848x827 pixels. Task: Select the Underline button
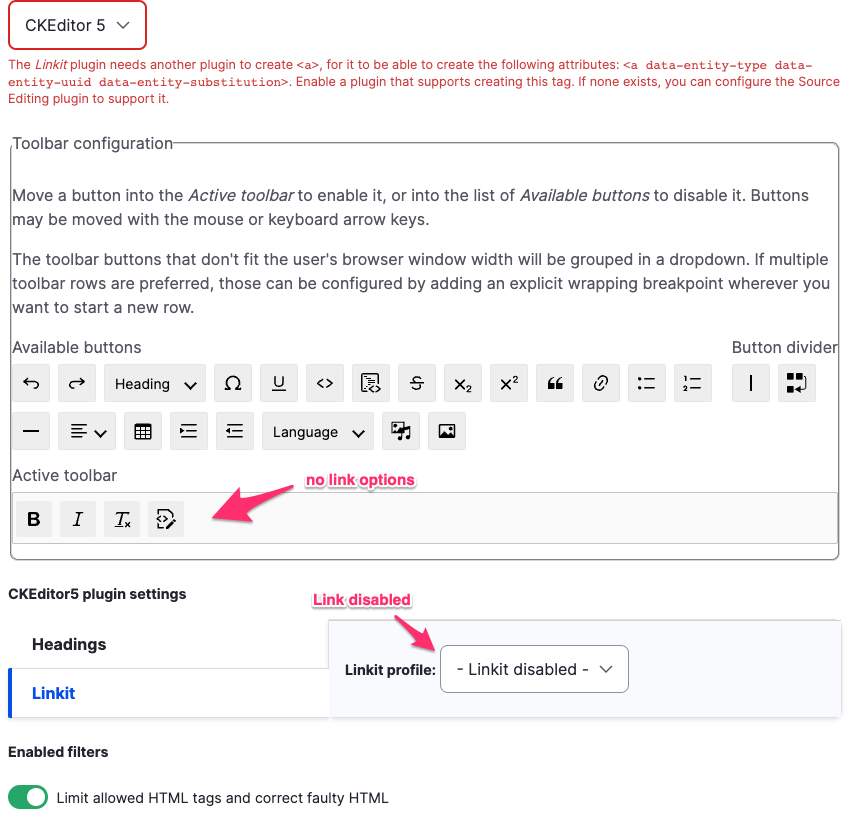click(x=279, y=383)
